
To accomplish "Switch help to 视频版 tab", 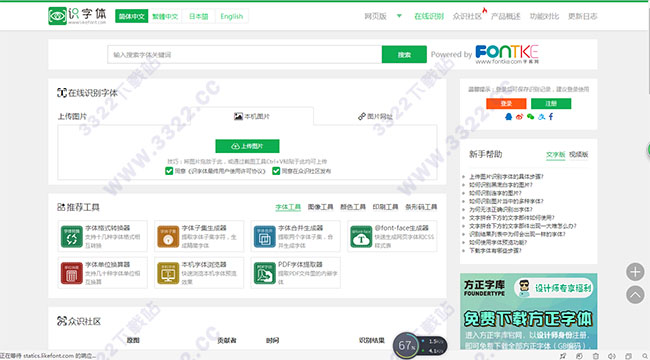I will 579,155.
